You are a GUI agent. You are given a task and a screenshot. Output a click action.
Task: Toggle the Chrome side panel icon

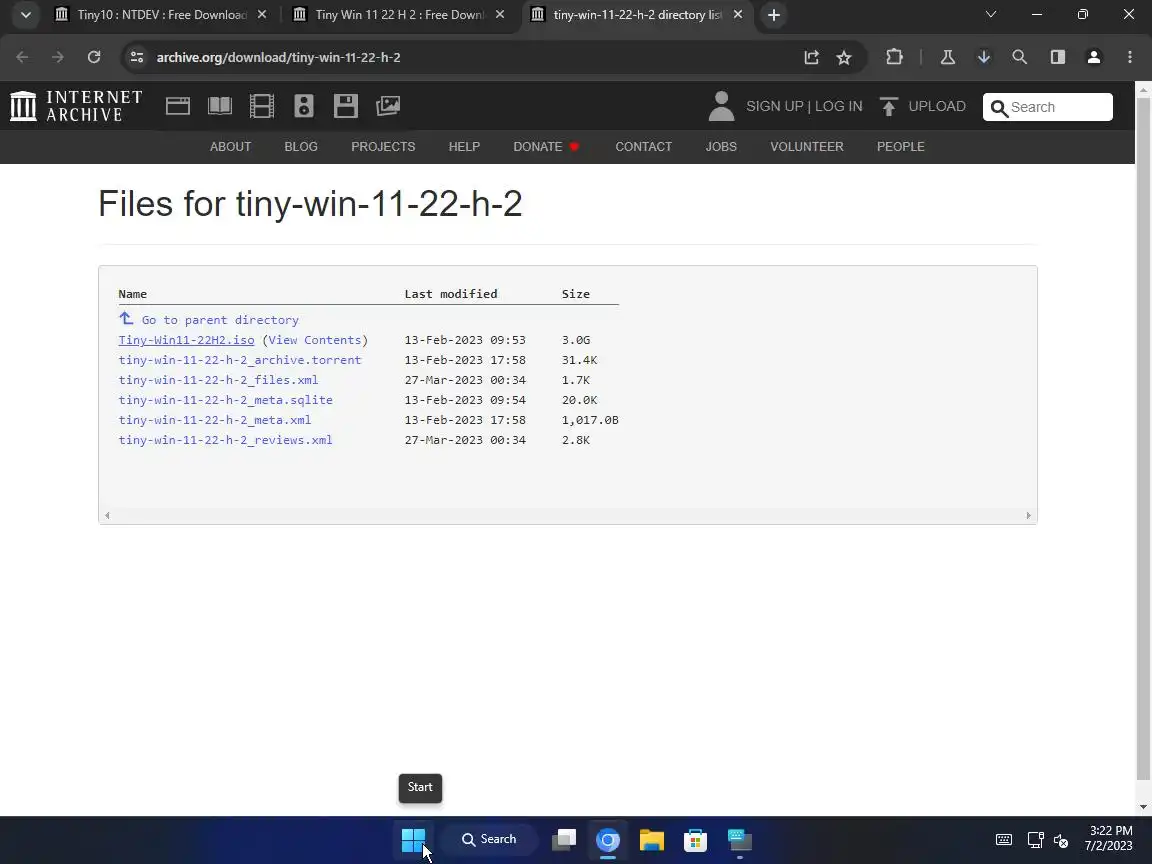(1058, 57)
